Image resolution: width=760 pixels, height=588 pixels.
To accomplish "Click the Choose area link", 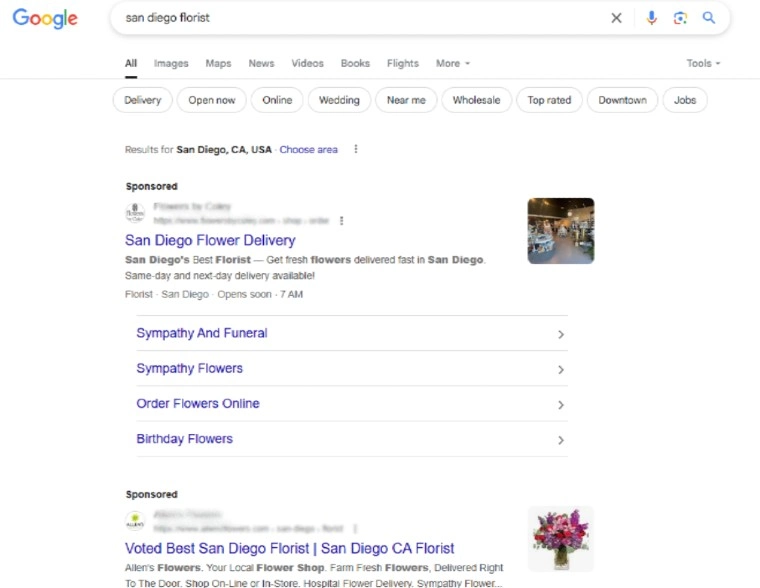I will click(x=308, y=149).
